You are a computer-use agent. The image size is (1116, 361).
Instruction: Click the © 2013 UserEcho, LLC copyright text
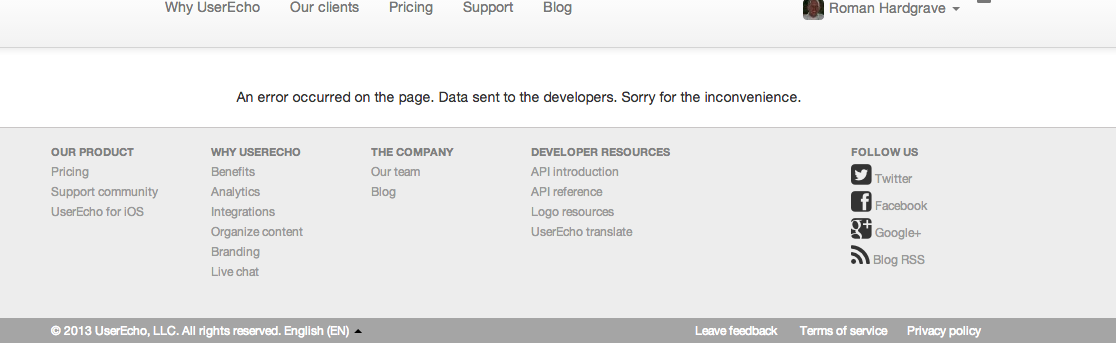coord(166,330)
